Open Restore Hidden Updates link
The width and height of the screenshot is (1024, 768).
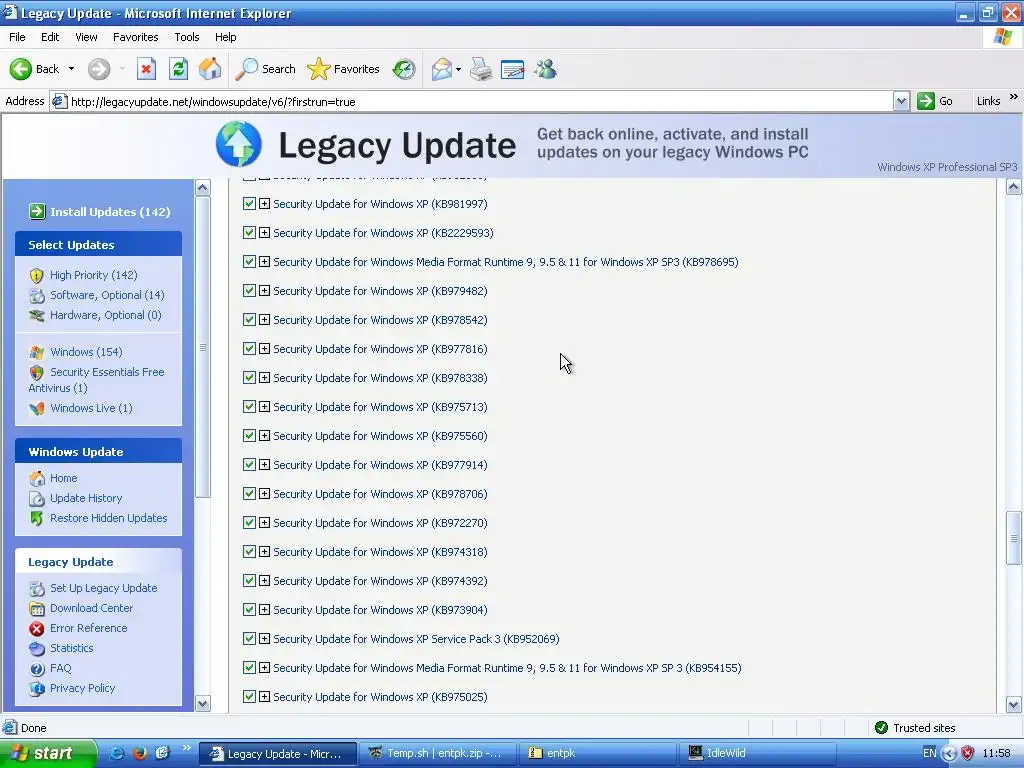coord(108,519)
